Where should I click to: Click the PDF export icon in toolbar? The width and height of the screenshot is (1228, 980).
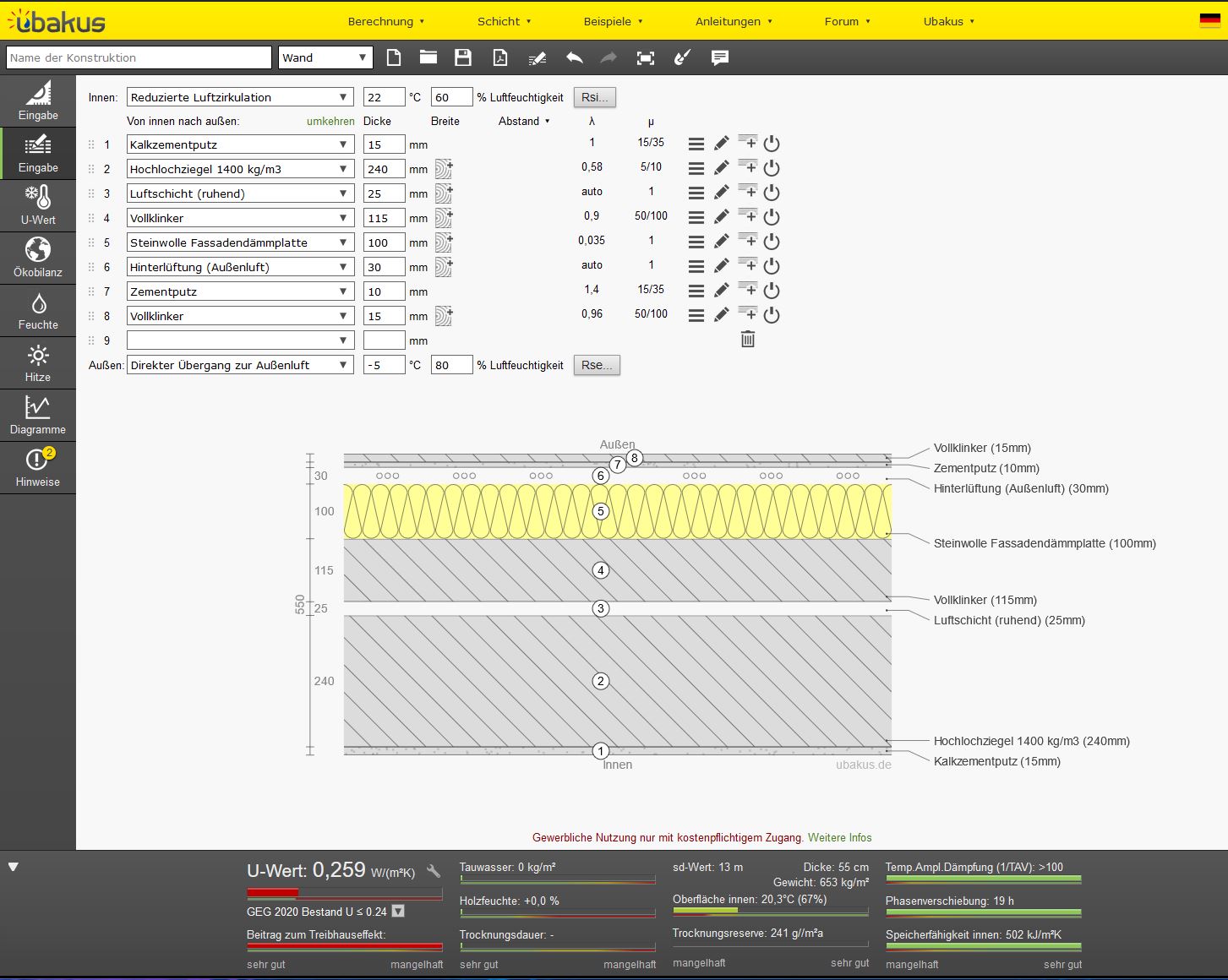click(x=500, y=57)
